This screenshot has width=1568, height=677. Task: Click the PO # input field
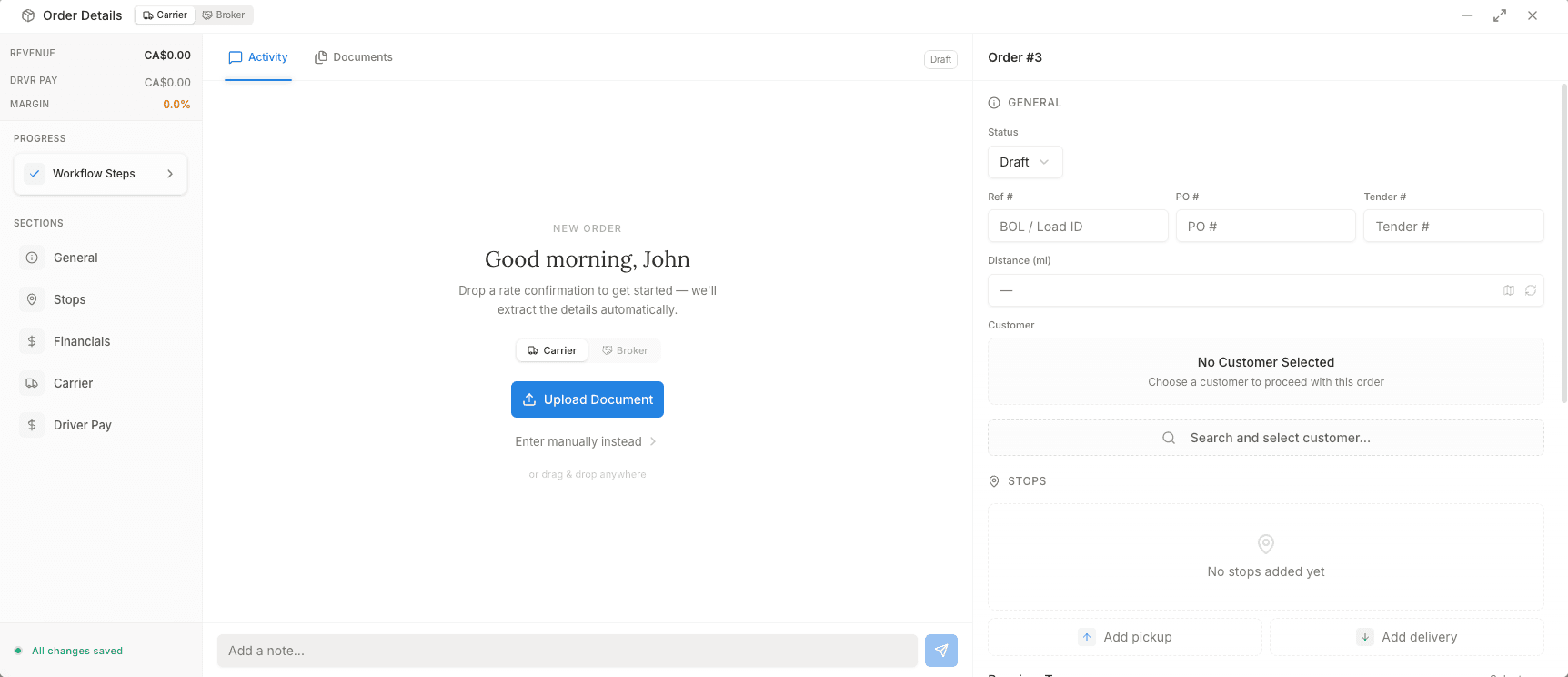[x=1265, y=227]
